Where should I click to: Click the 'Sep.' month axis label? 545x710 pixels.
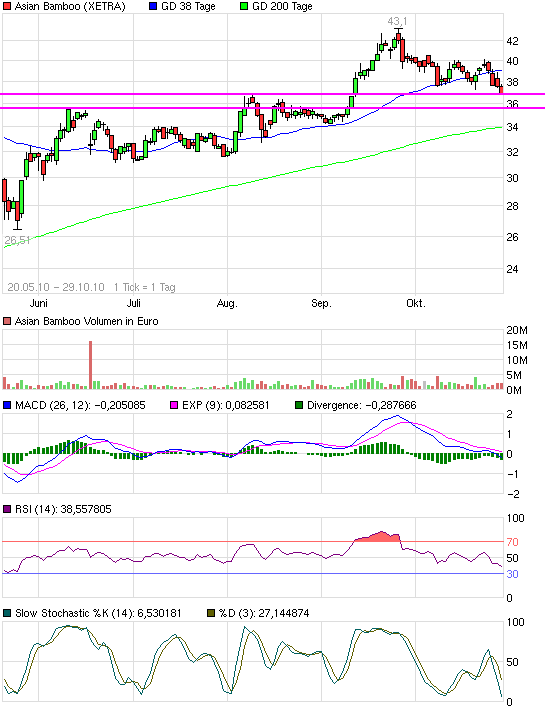point(321,303)
